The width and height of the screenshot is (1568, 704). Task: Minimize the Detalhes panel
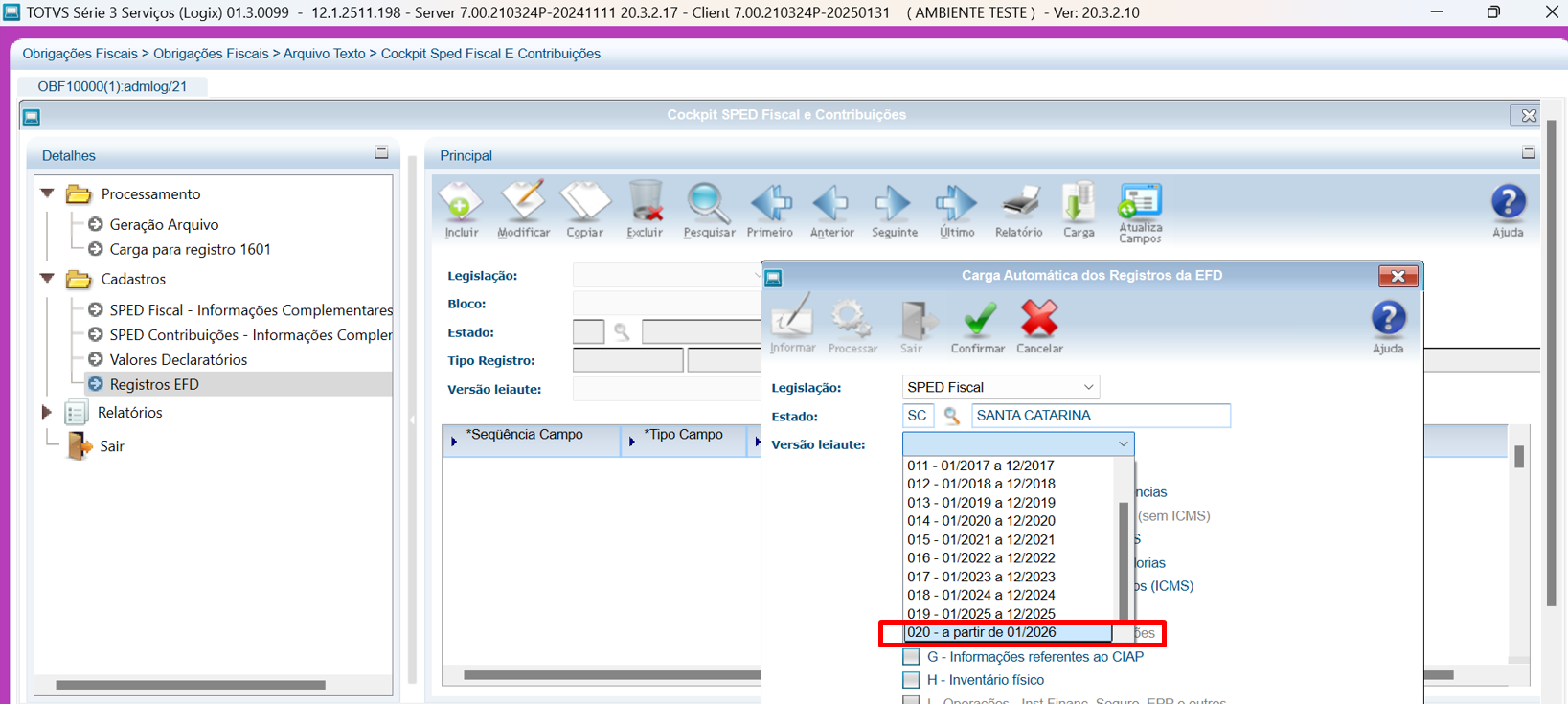coord(381,152)
